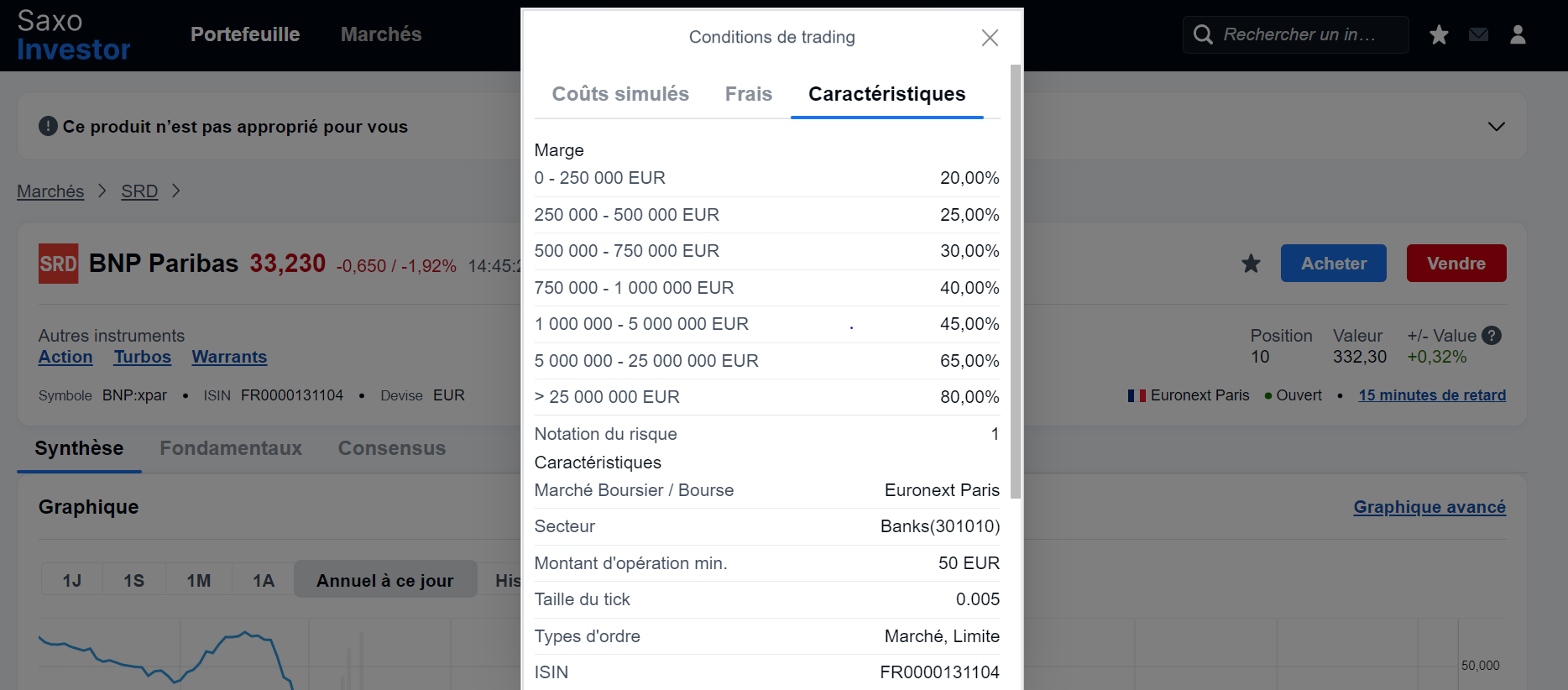
Task: Open favorites star in top bar
Action: [x=1439, y=34]
